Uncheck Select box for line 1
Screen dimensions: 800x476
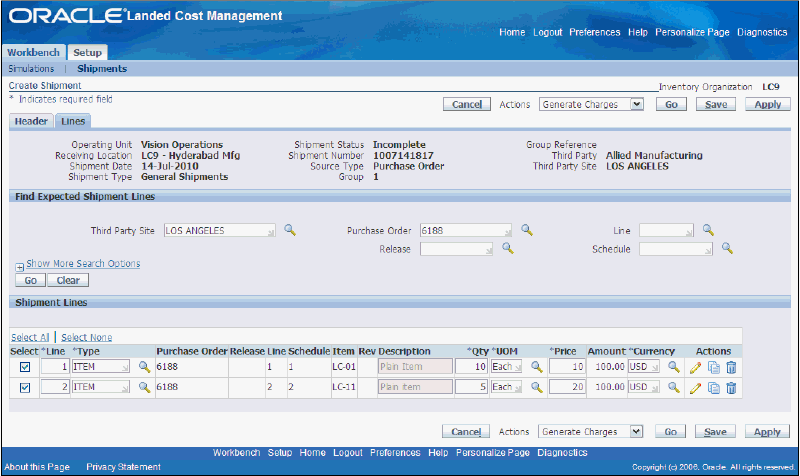[24, 367]
